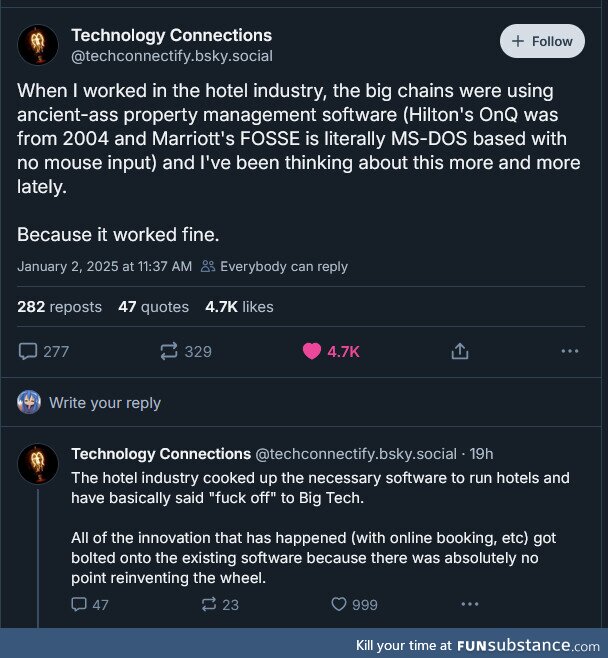View the 47 quotes list
The width and height of the screenshot is (608, 658).
[x=153, y=307]
